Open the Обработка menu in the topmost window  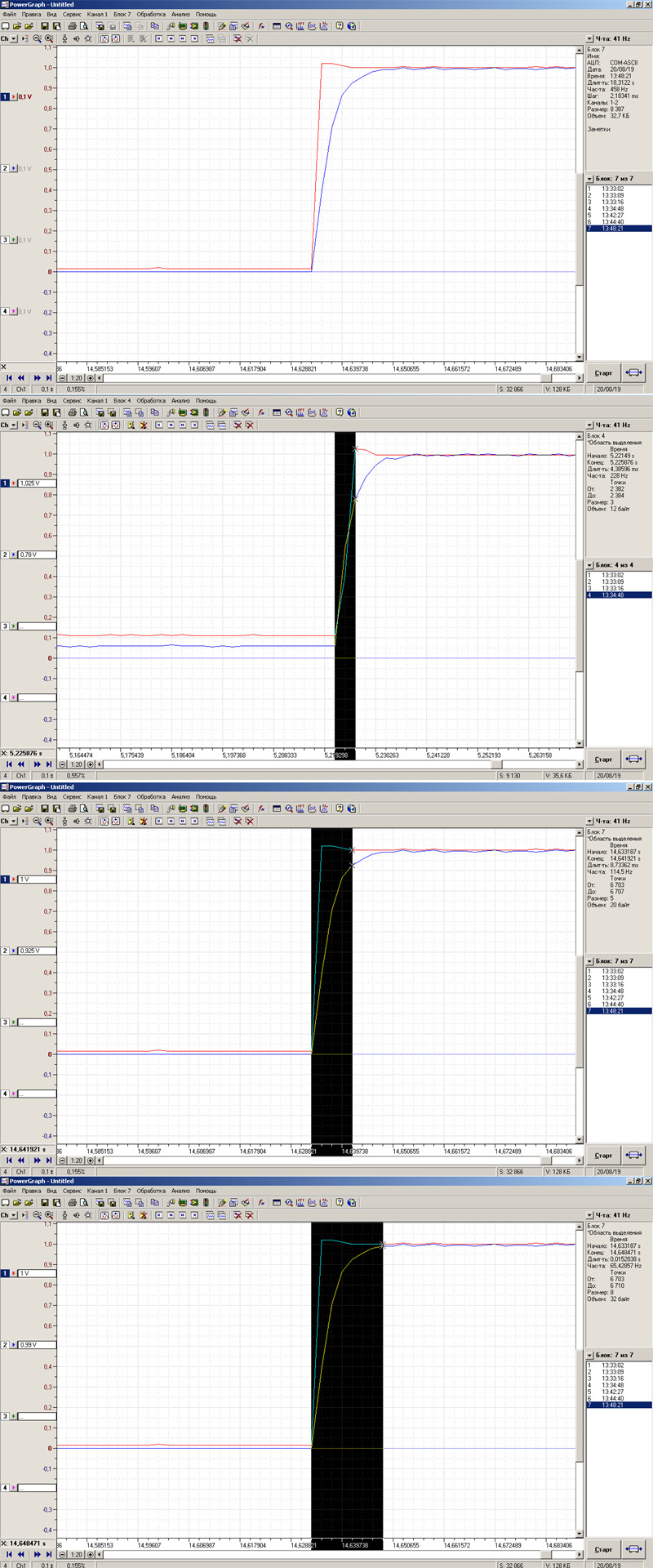tap(151, 14)
